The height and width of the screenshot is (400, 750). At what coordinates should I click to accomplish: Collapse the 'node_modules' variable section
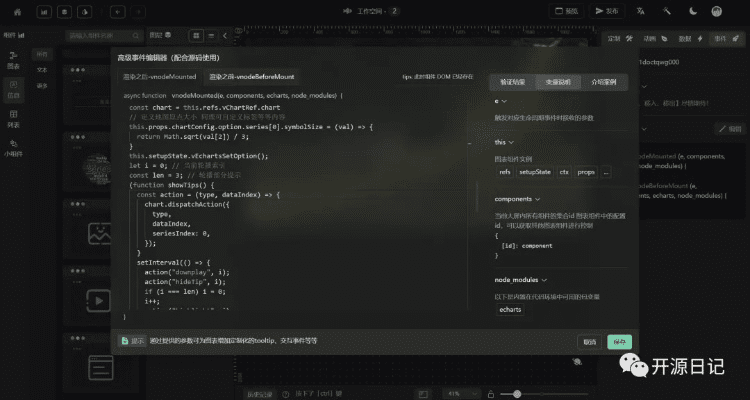(544, 280)
